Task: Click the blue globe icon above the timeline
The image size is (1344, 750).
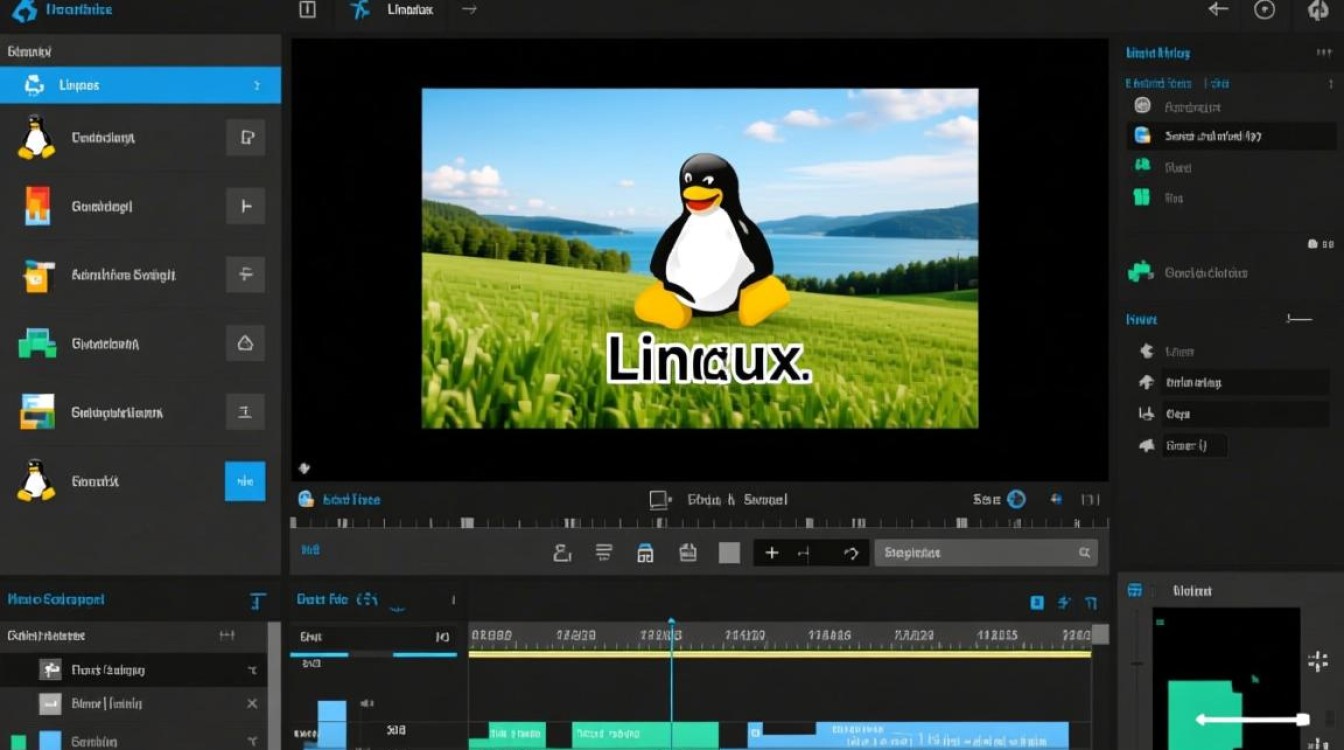Action: (x=1017, y=499)
